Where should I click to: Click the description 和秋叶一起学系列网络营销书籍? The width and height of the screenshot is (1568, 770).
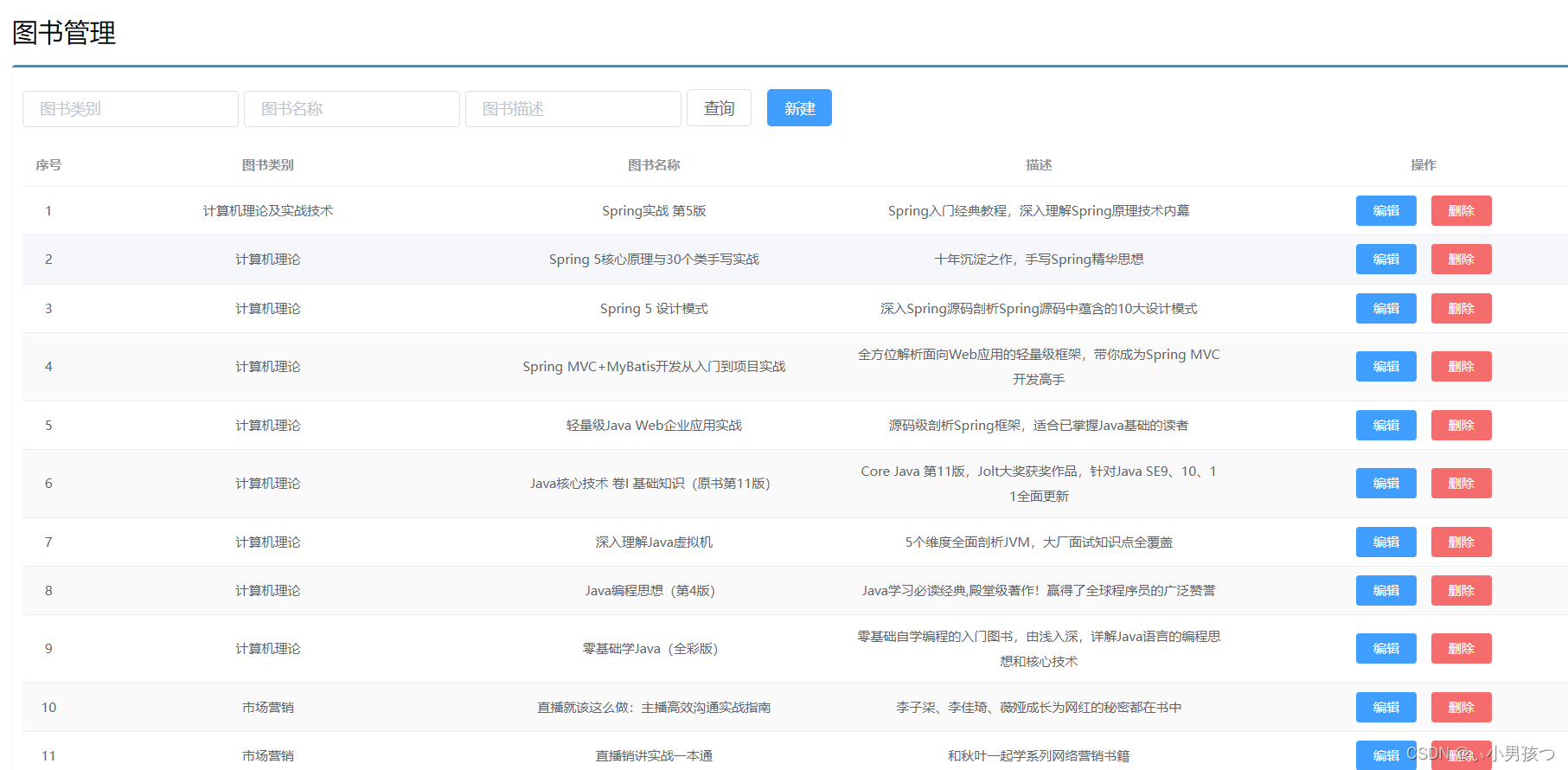coord(1039,756)
